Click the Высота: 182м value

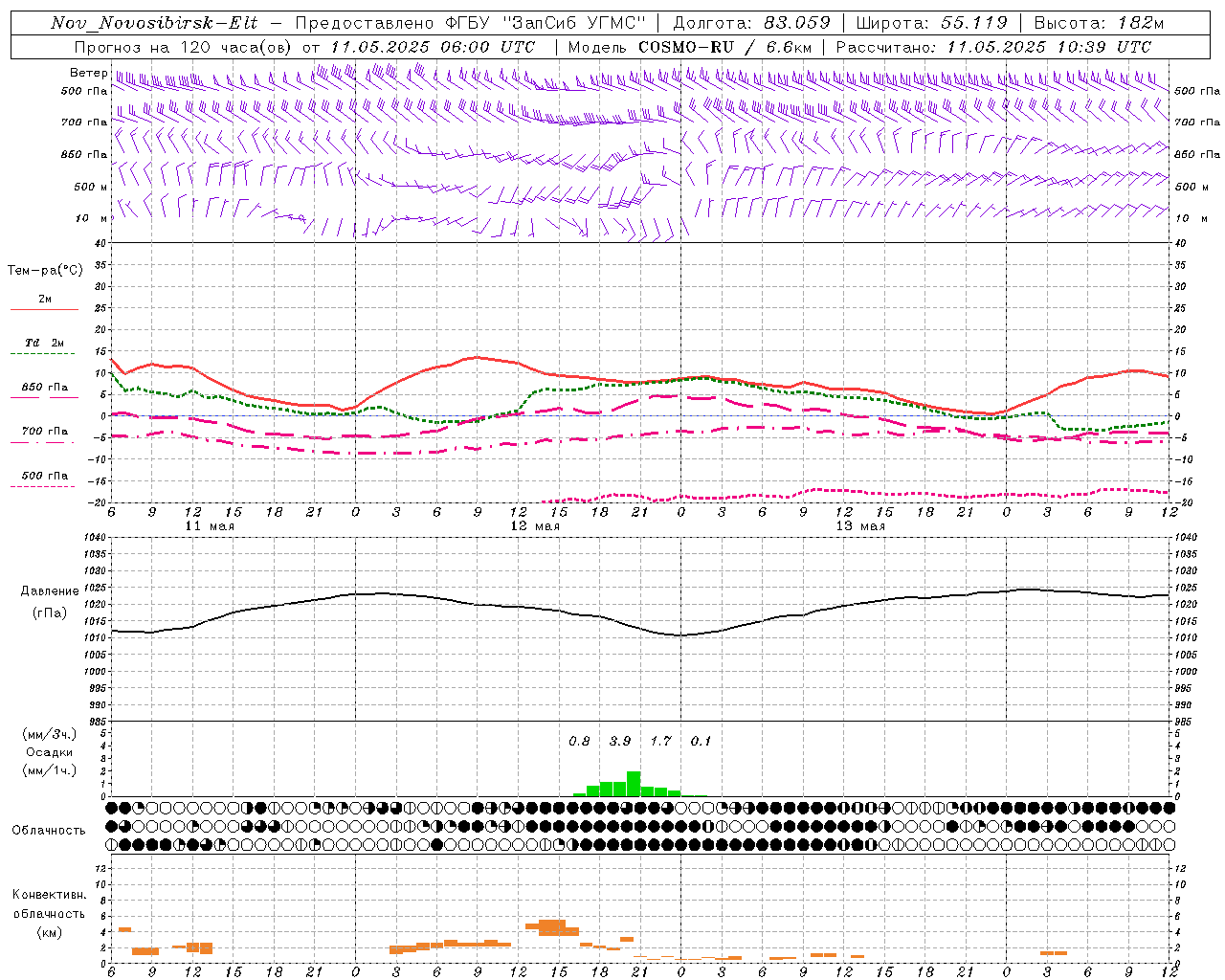tap(1099, 23)
